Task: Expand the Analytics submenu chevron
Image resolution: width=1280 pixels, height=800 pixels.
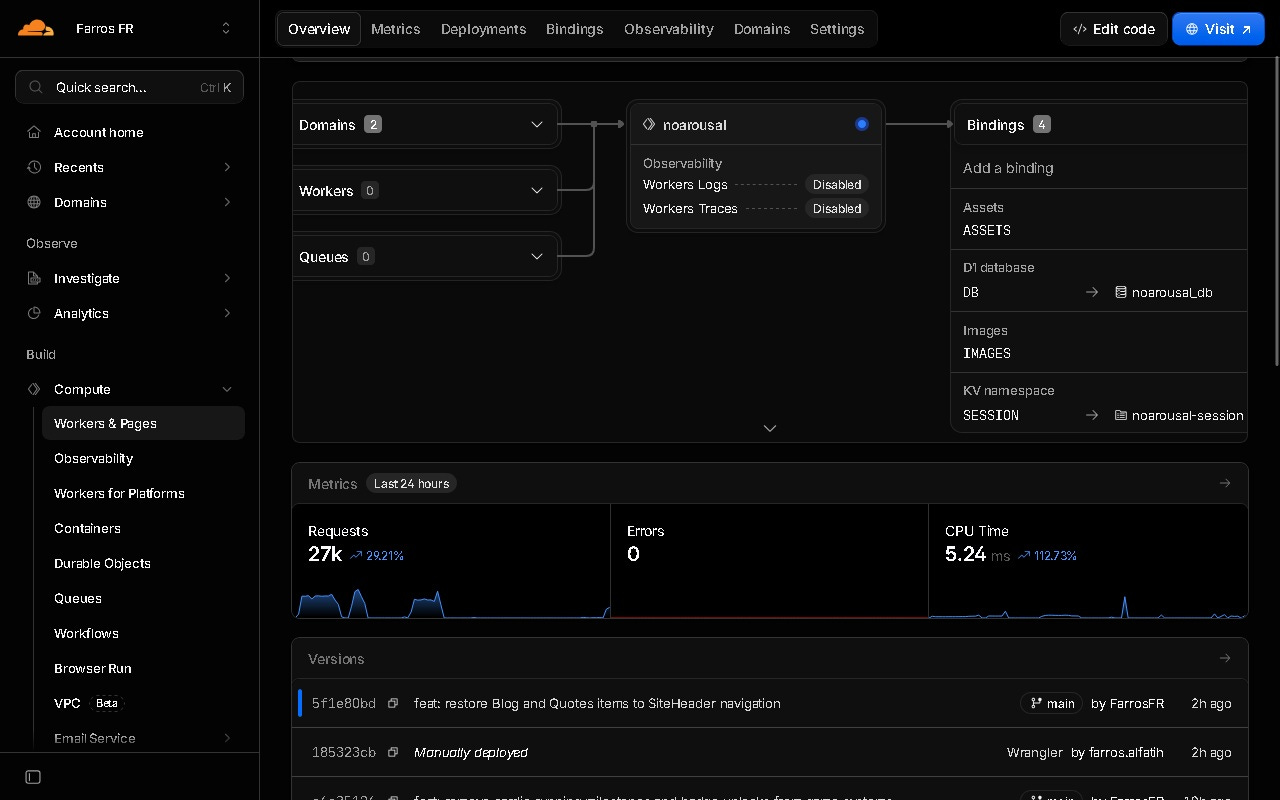Action: coord(227,313)
